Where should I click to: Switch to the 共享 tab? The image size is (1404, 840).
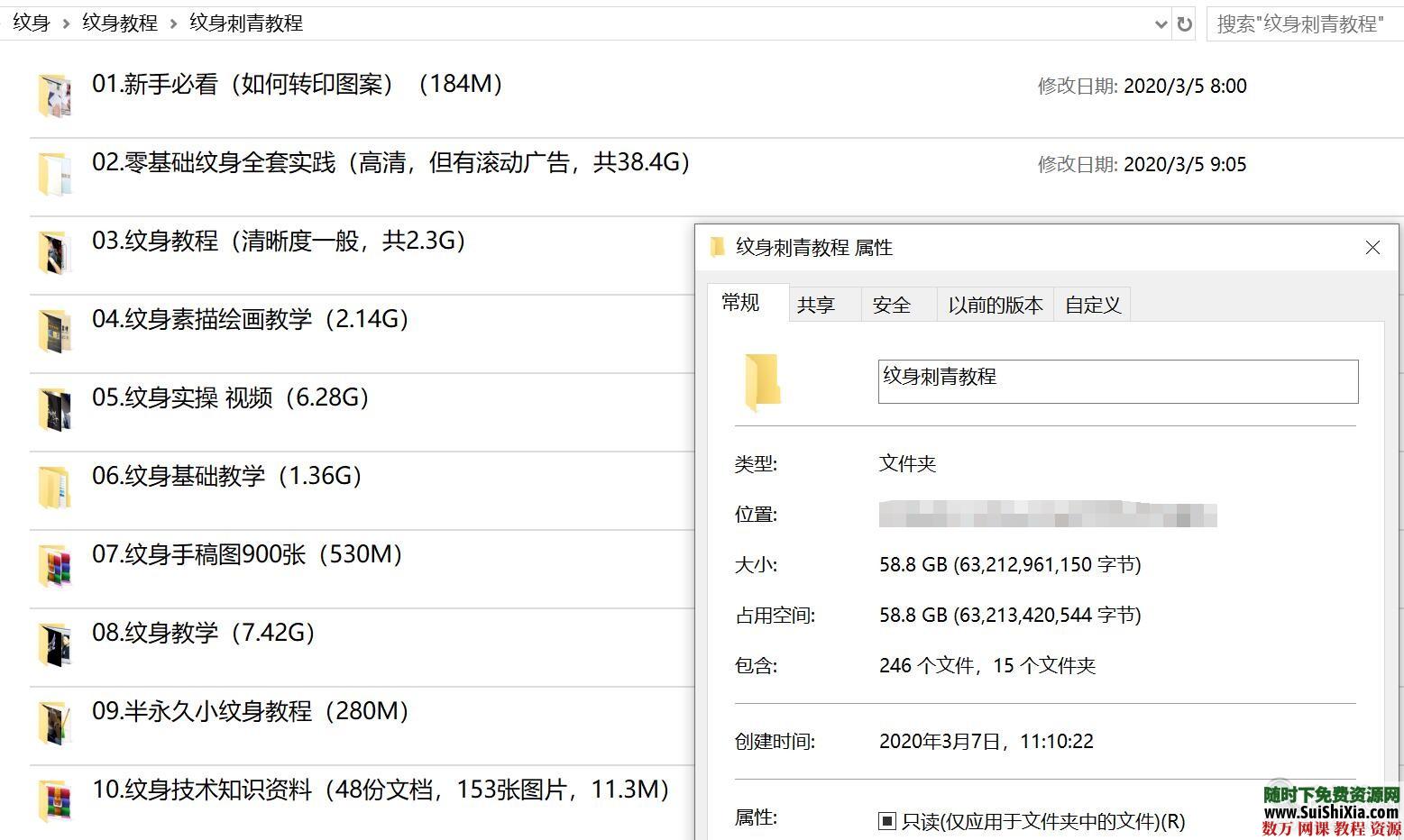(x=816, y=304)
